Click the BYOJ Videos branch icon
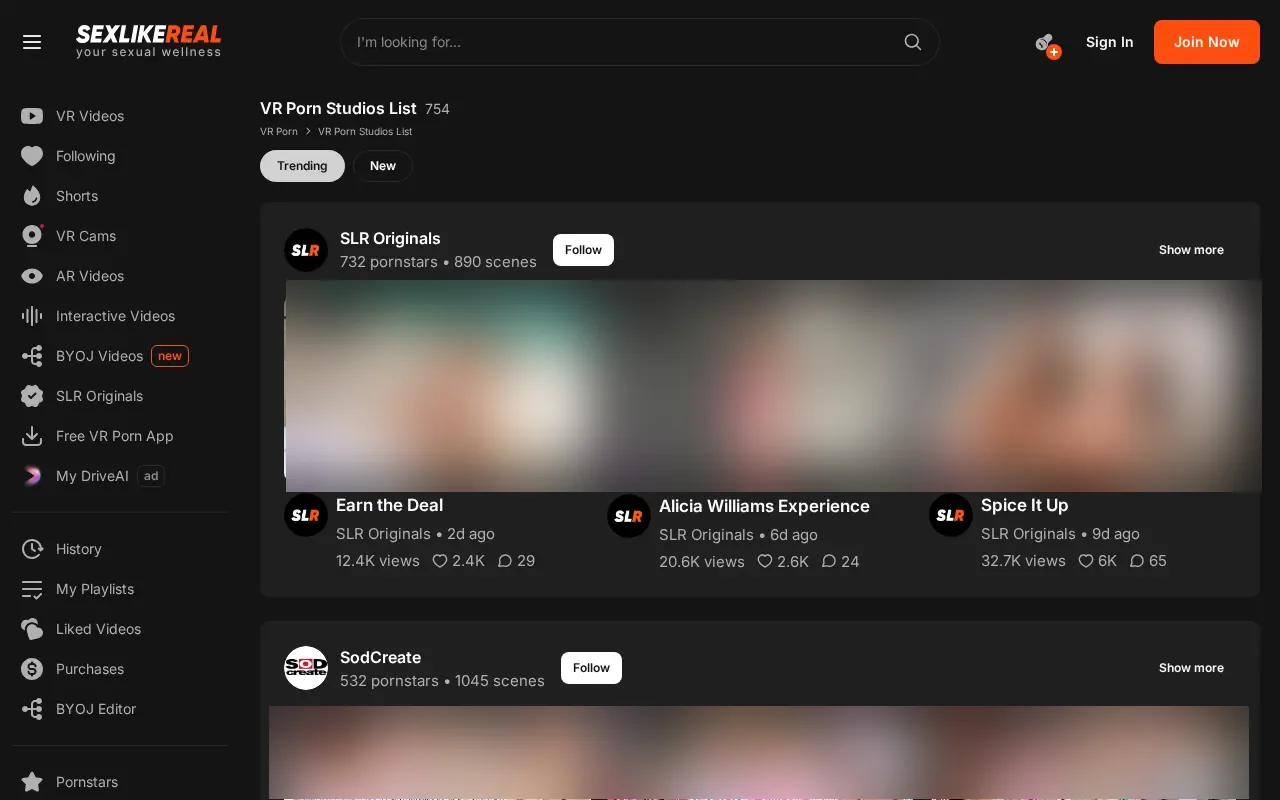Image resolution: width=1280 pixels, height=800 pixels. click(x=32, y=356)
